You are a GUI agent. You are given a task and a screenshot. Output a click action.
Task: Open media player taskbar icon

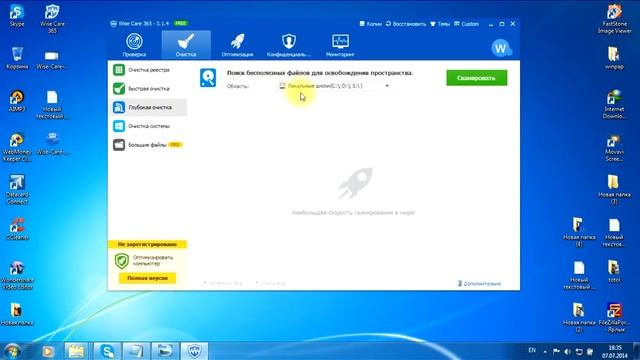coord(48,351)
